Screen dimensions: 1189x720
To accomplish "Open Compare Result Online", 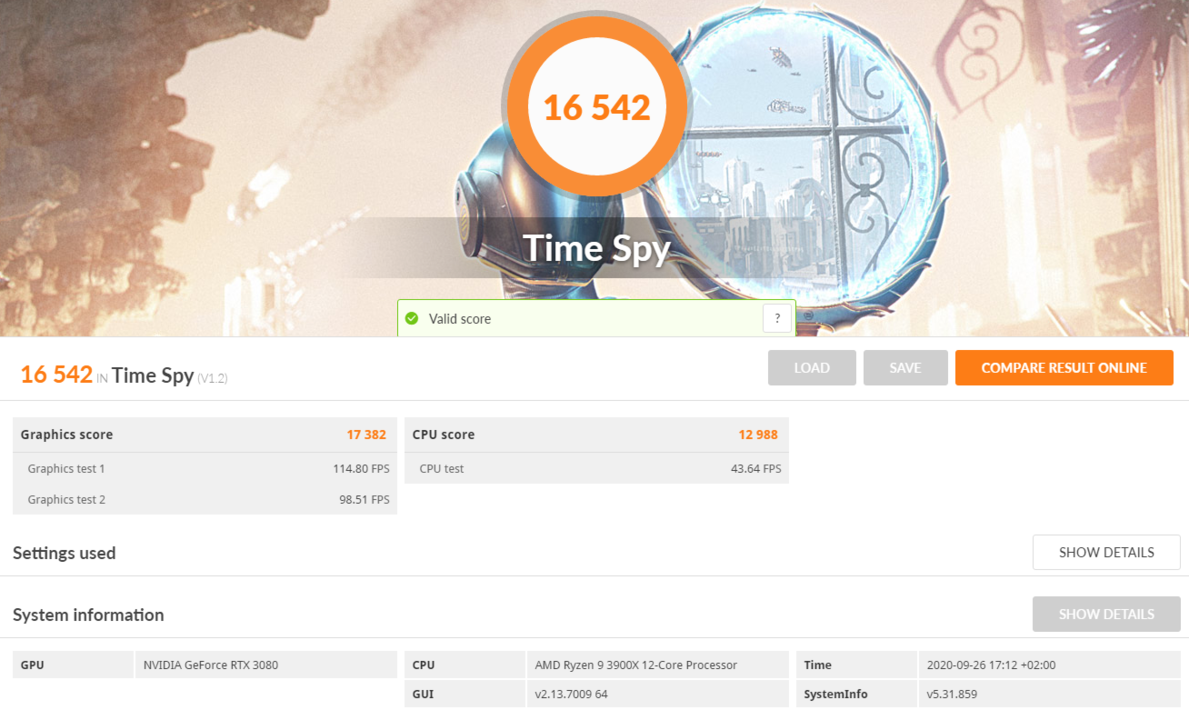I will [1064, 368].
